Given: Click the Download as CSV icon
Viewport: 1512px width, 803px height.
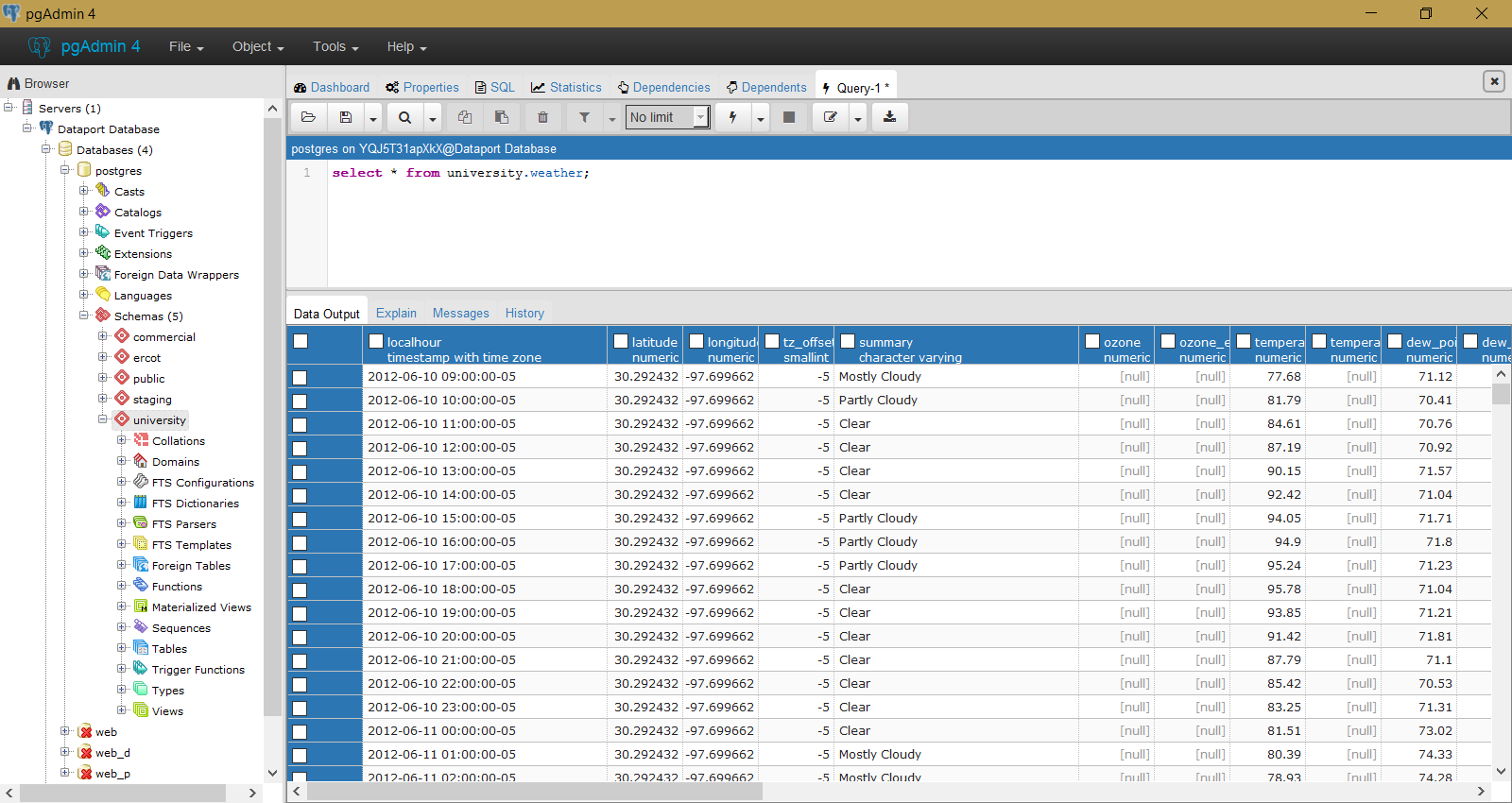Looking at the screenshot, I should tap(889, 117).
